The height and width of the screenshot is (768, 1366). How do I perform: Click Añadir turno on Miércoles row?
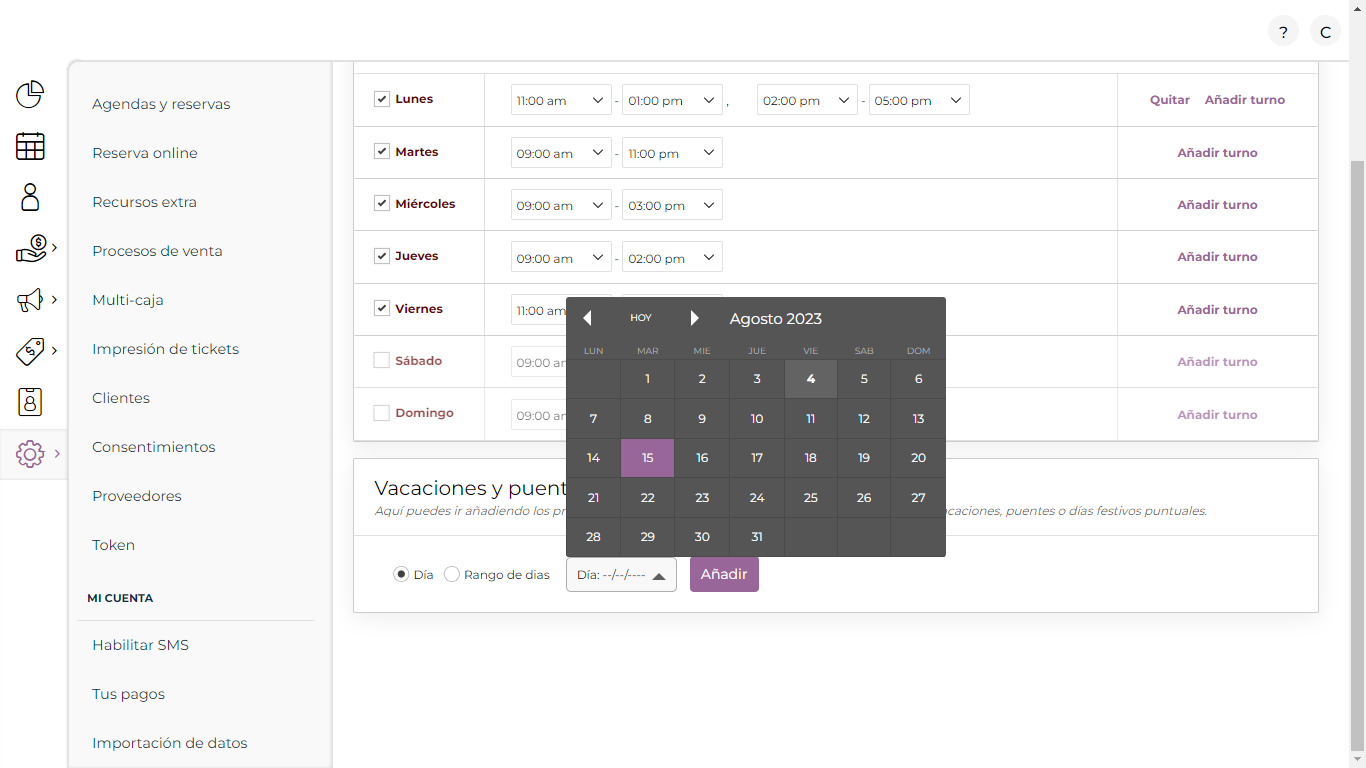[x=1217, y=205]
